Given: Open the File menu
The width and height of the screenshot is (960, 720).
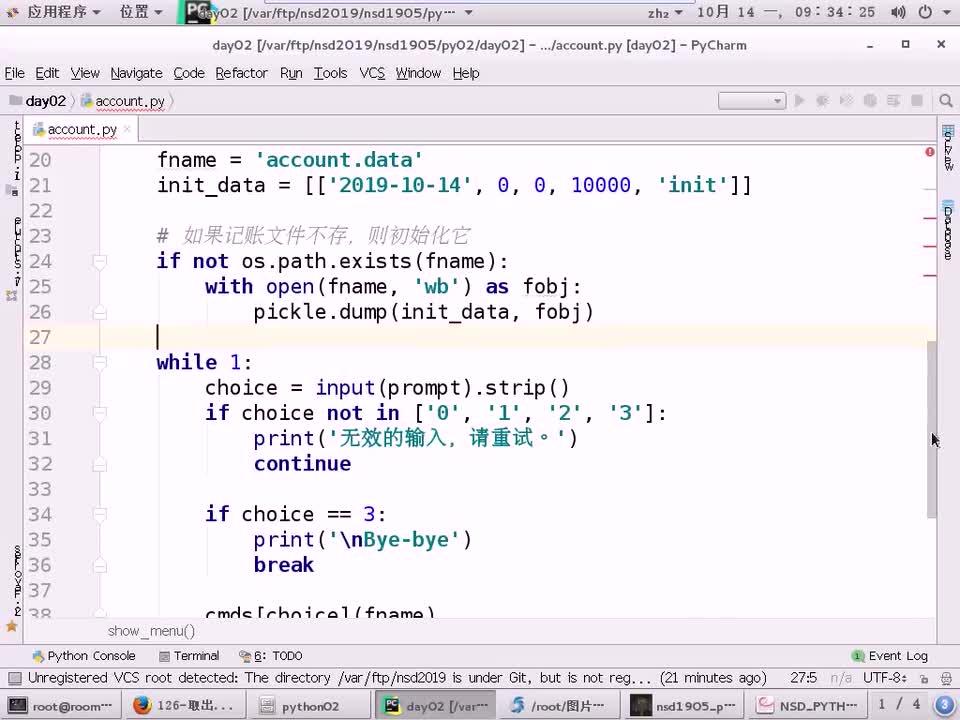Looking at the screenshot, I should pyautogui.click(x=15, y=73).
